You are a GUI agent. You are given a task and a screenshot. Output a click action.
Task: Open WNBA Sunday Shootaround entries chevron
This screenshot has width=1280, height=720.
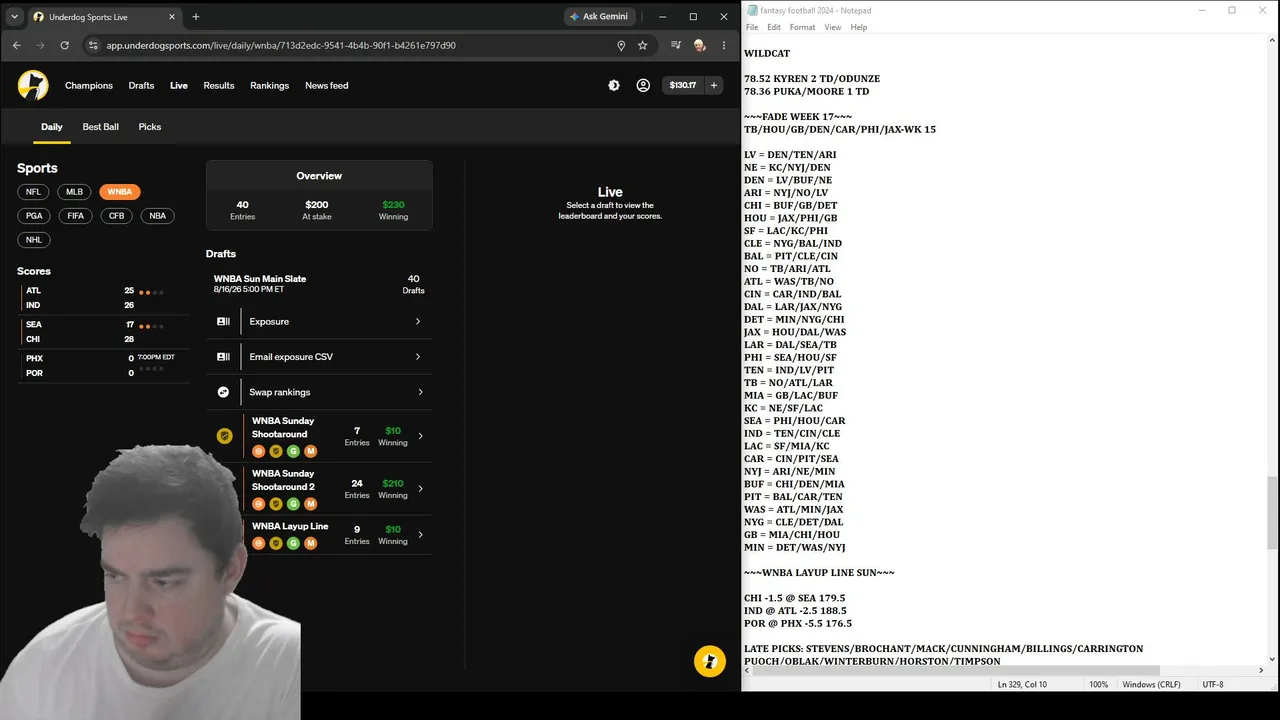[420, 436]
